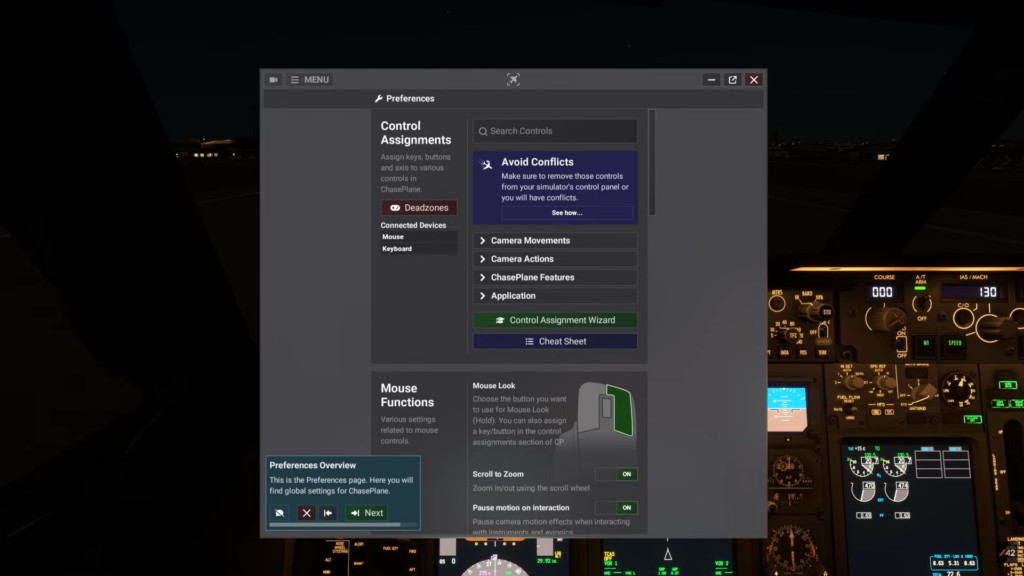This screenshot has height=576, width=1024.
Task: Click the preferences page scrollbar
Action: pyautogui.click(x=652, y=163)
